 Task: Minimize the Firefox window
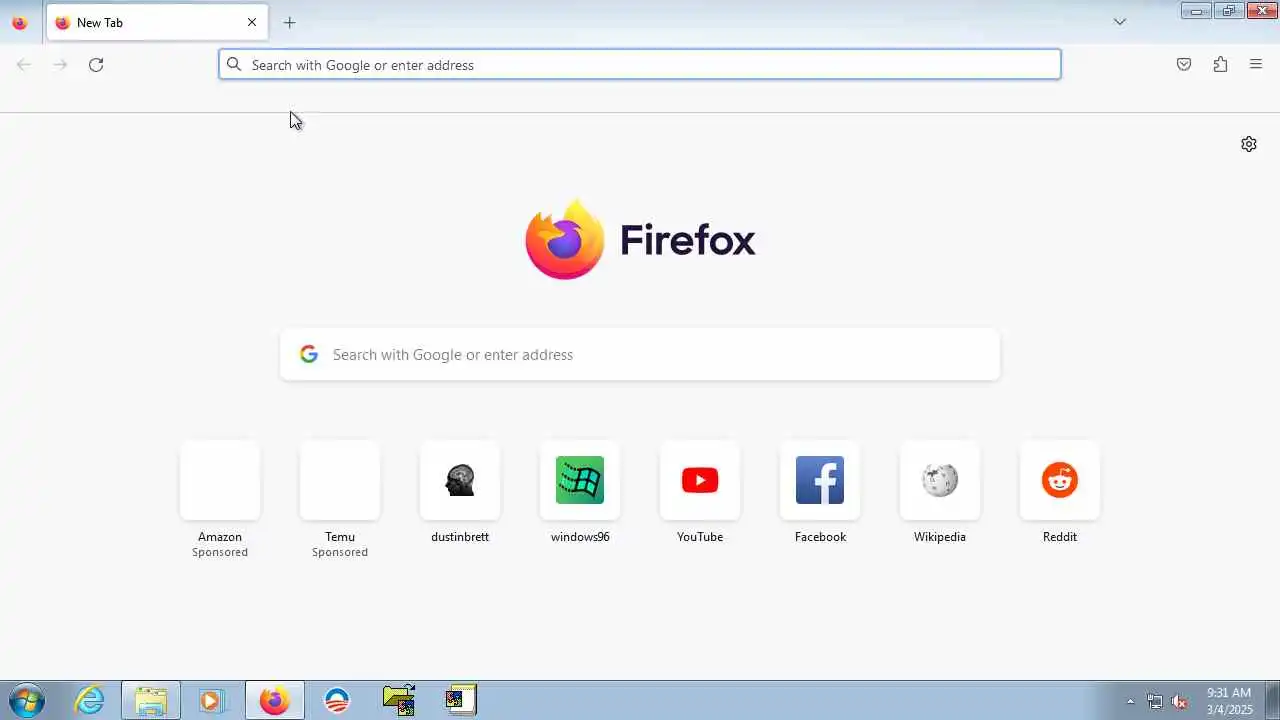[1196, 11]
